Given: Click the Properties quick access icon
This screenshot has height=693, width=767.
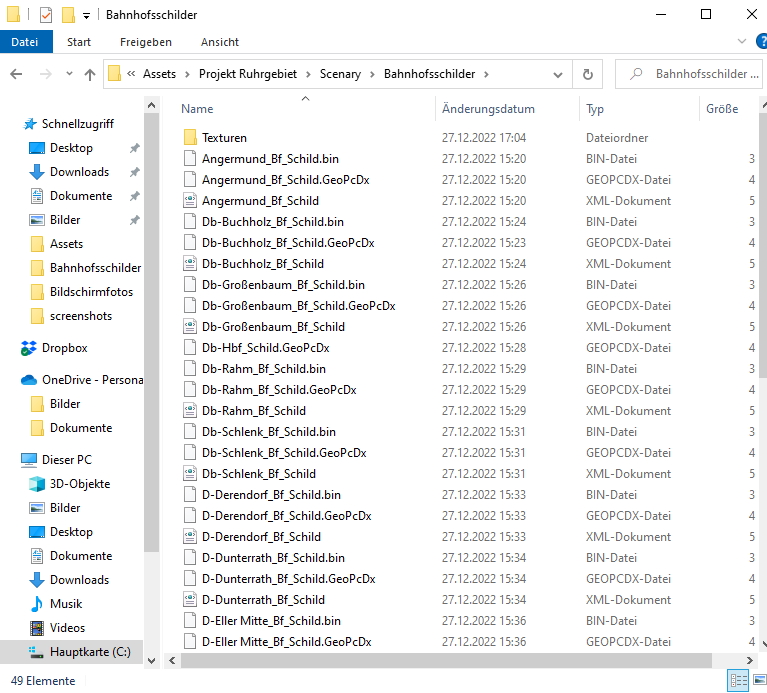Looking at the screenshot, I should (45, 15).
